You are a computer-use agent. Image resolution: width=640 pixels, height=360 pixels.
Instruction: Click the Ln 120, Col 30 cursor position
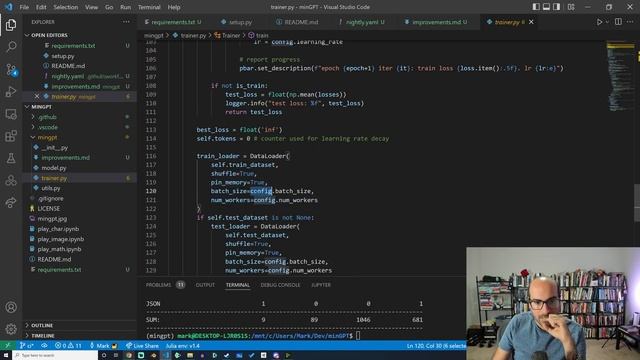[x=436, y=346]
